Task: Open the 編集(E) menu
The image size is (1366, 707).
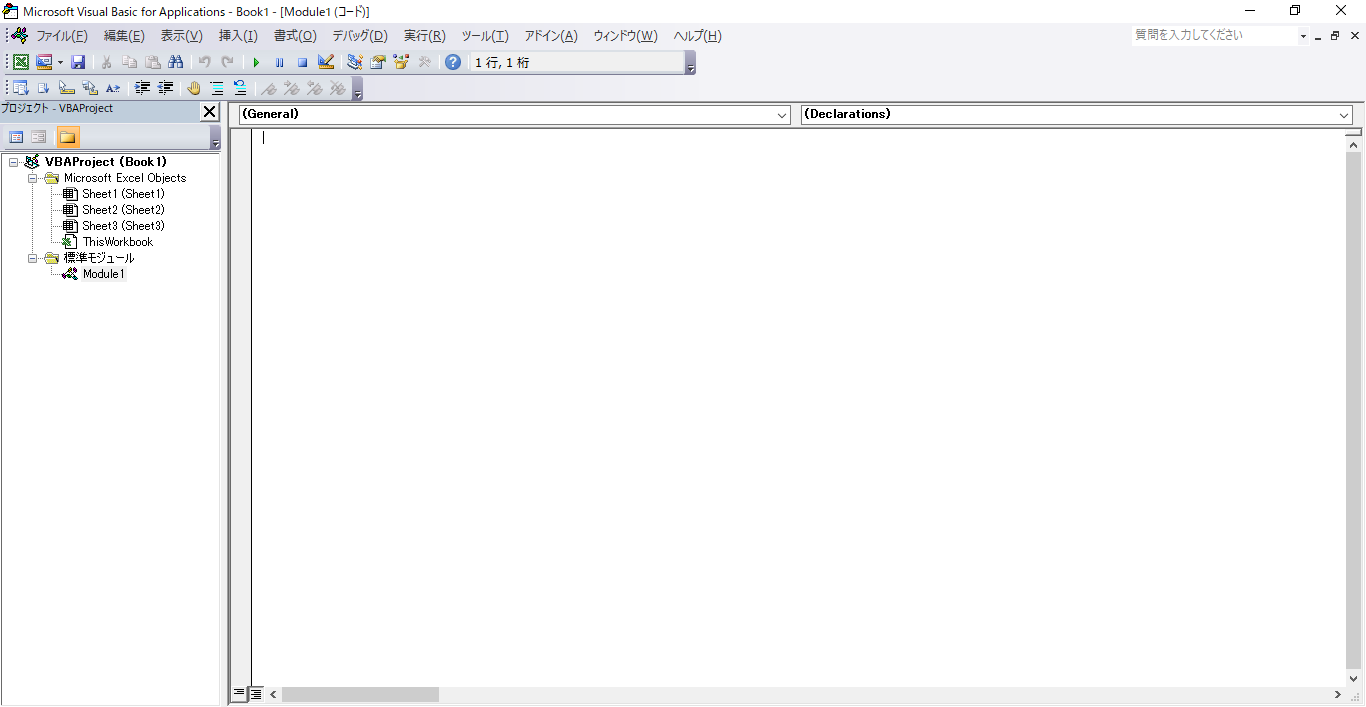Action: coord(124,36)
